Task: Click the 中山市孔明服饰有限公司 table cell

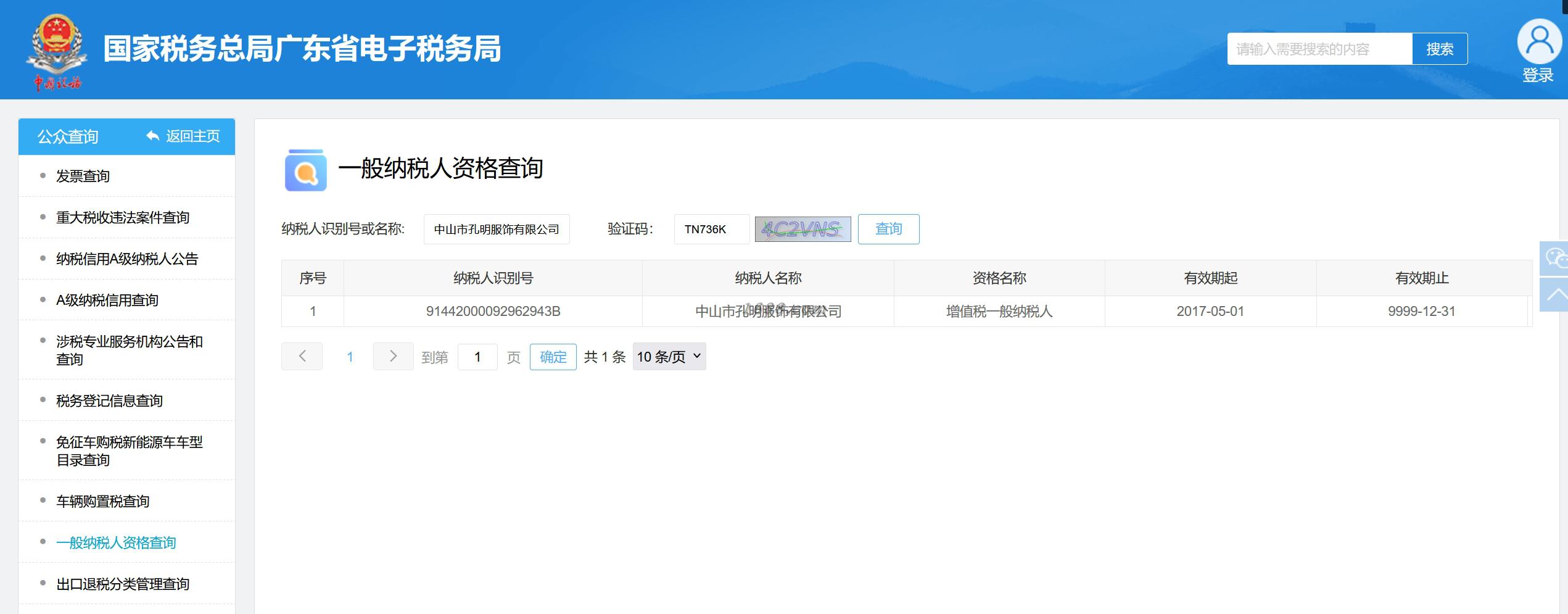Action: pyautogui.click(x=768, y=311)
